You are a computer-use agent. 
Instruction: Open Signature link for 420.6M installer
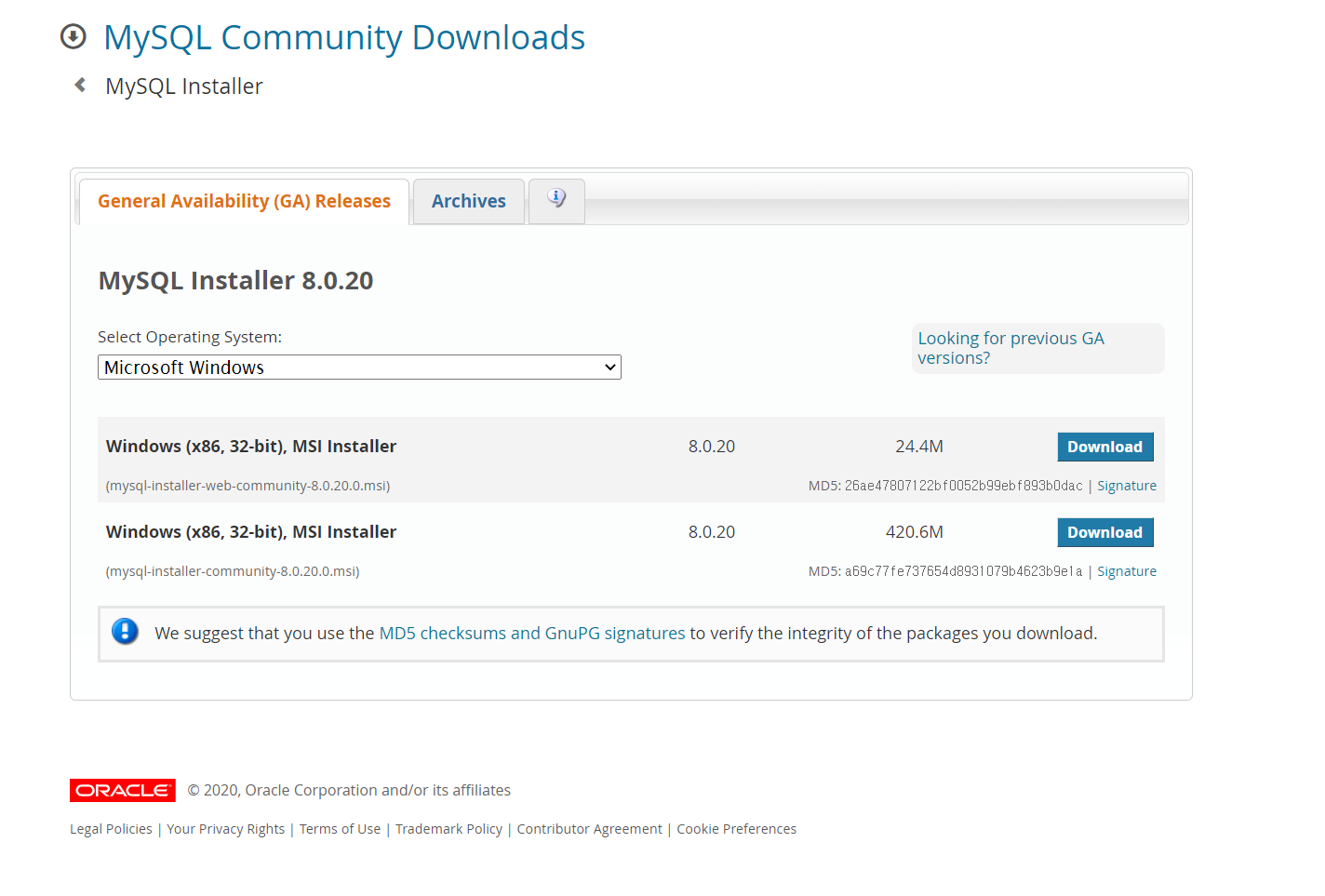coord(1127,571)
